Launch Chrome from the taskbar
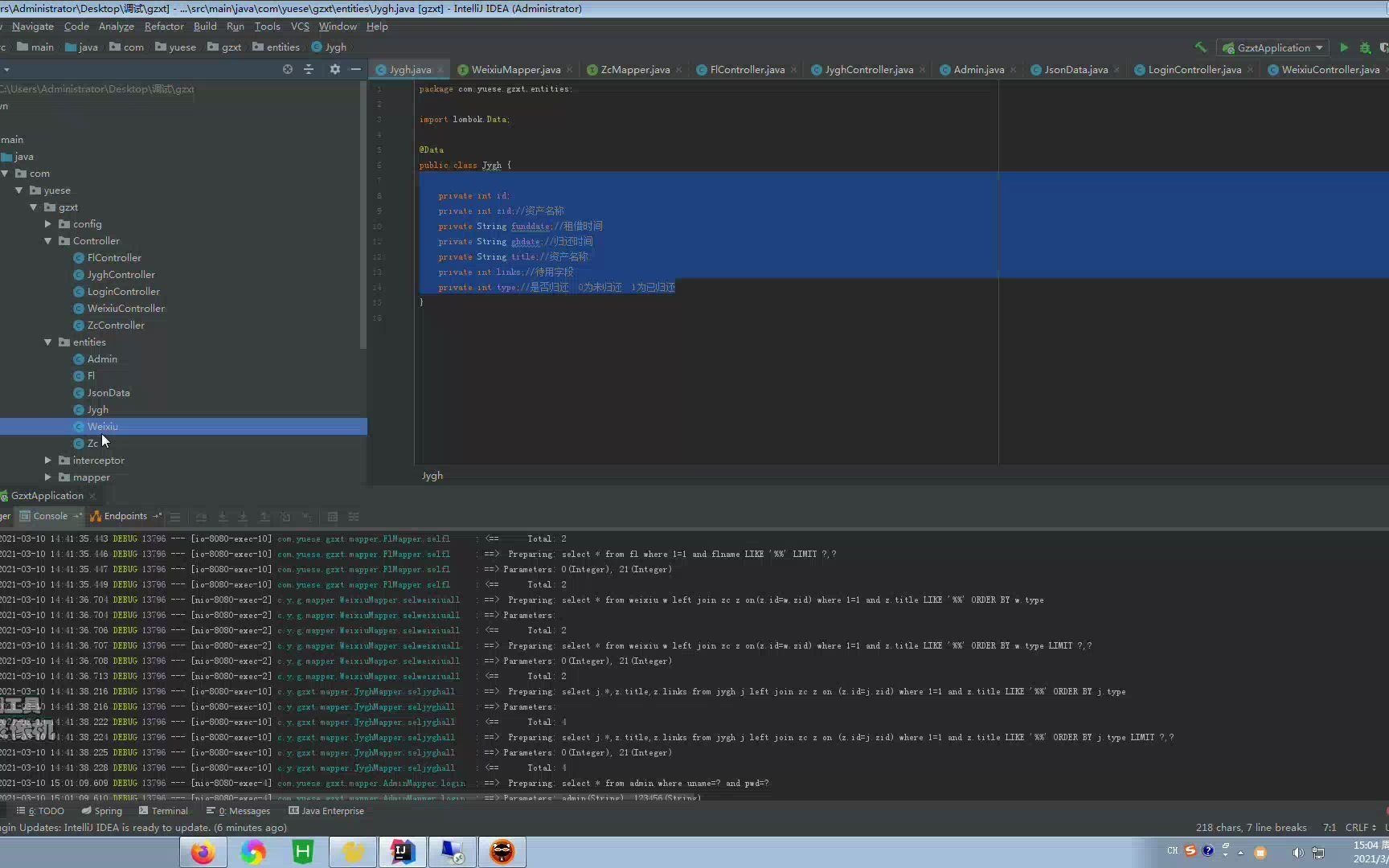 pos(253,851)
